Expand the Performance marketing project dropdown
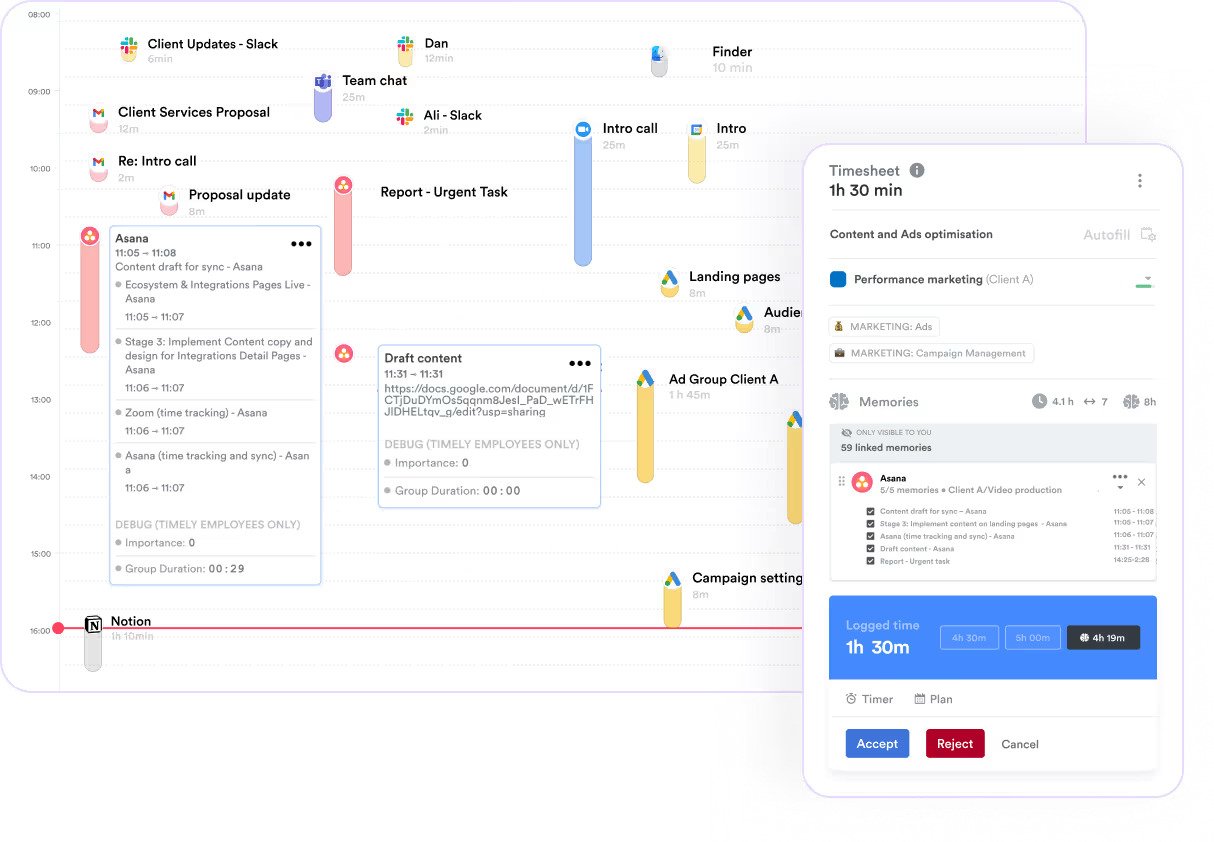Image resolution: width=1214 pixels, height=842 pixels. pos(1147,279)
